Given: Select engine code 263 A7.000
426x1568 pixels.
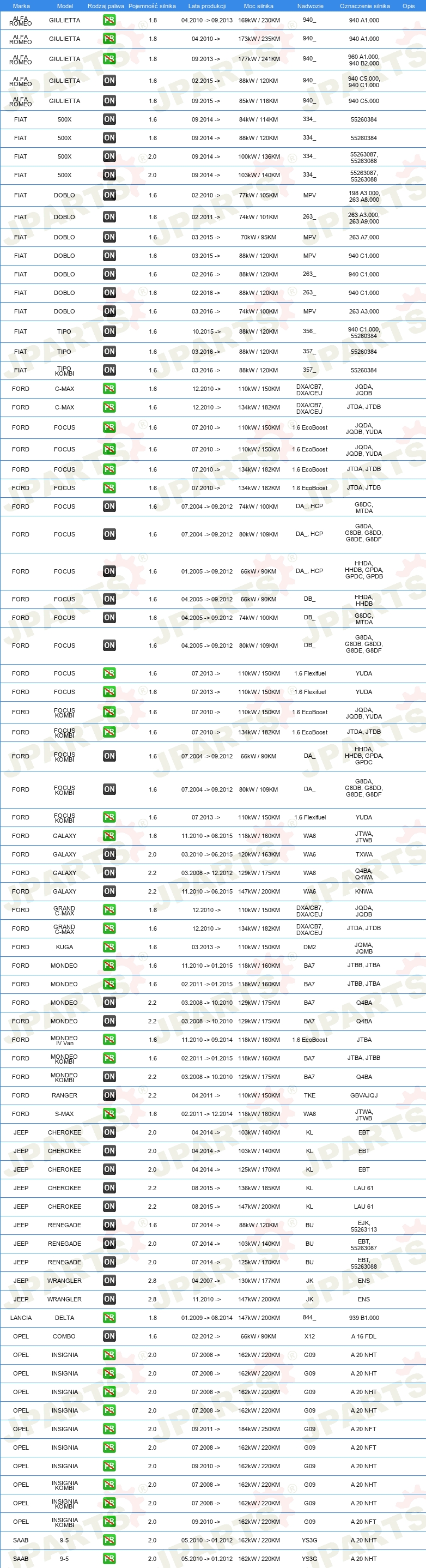Looking at the screenshot, I should pos(364,237).
